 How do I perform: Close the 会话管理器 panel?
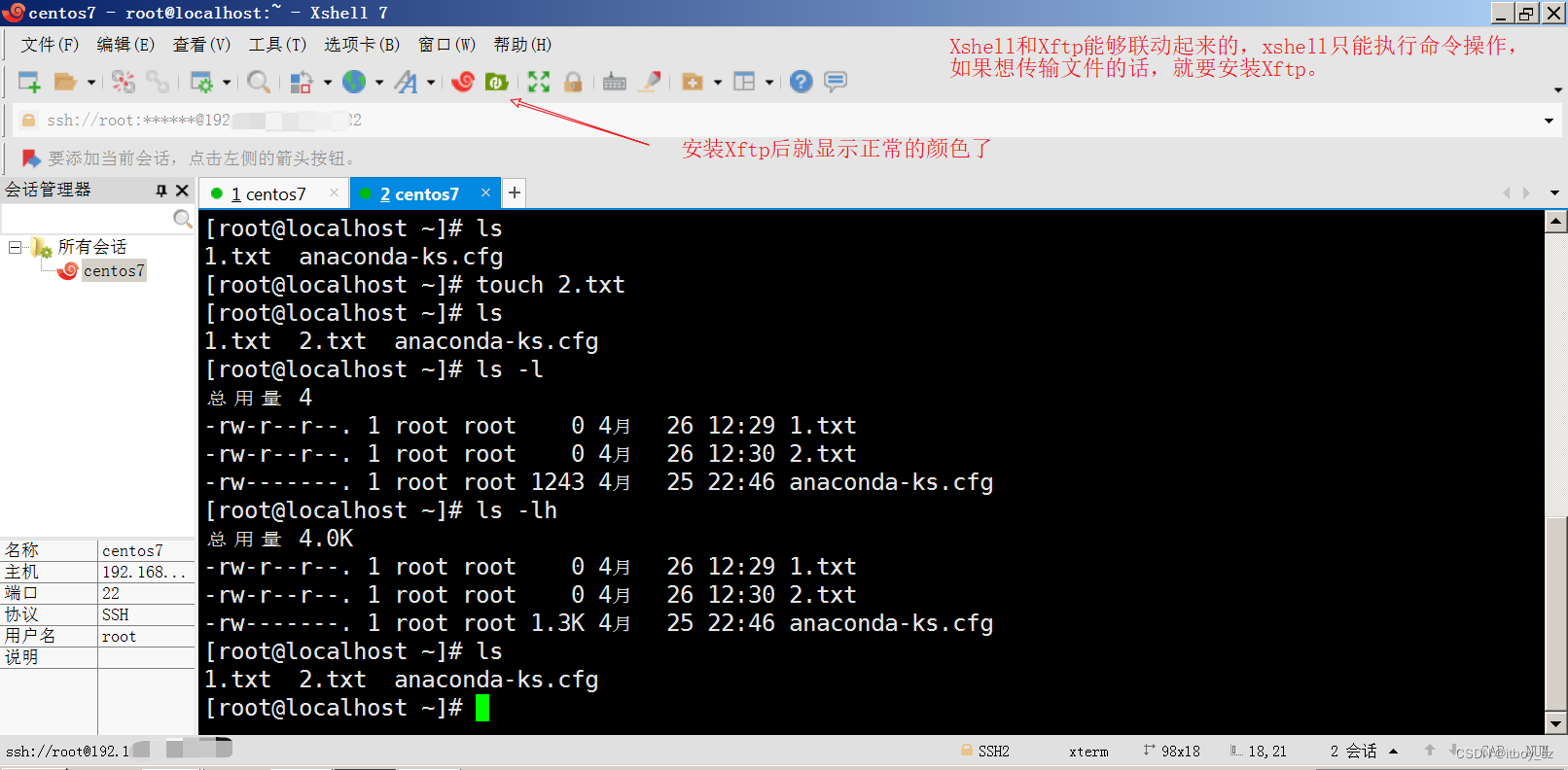point(182,191)
